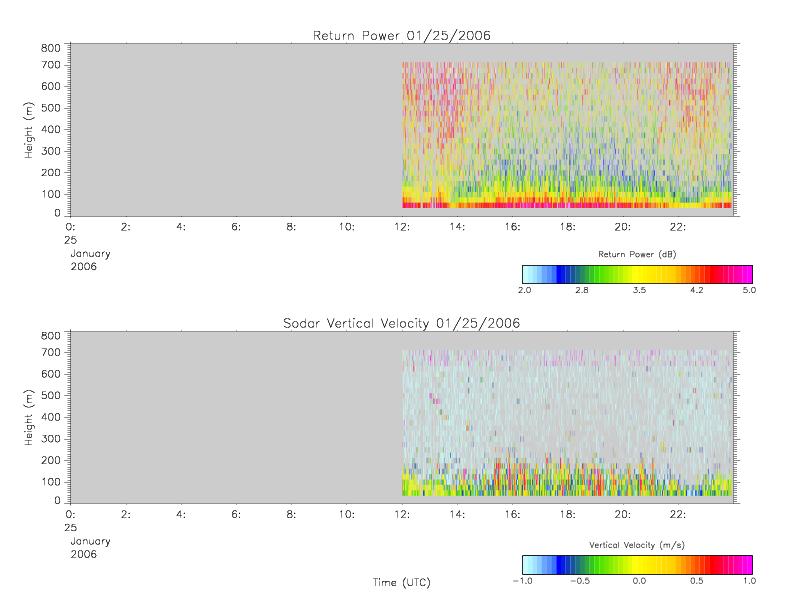Click the Return Power color scale bar
This screenshot has width=791, height=611.
click(x=637, y=274)
